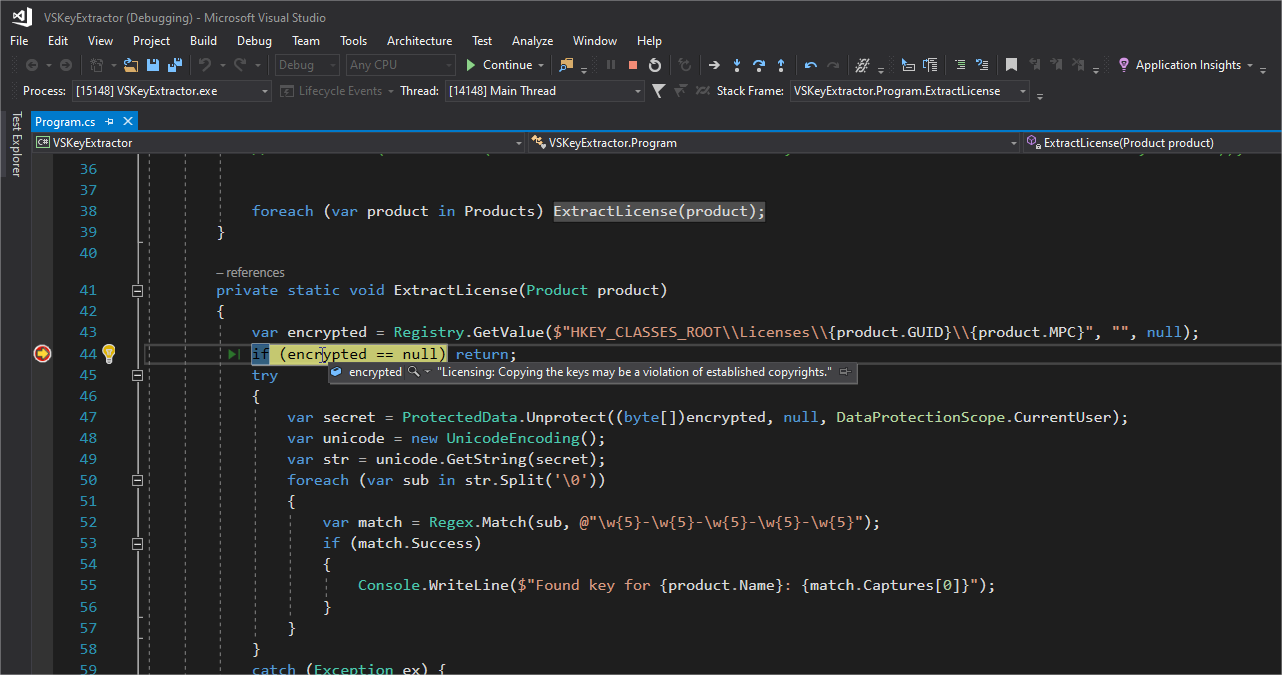The height and width of the screenshot is (675, 1282).
Task: Toggle the breakpoint on line 44
Action: pos(42,354)
